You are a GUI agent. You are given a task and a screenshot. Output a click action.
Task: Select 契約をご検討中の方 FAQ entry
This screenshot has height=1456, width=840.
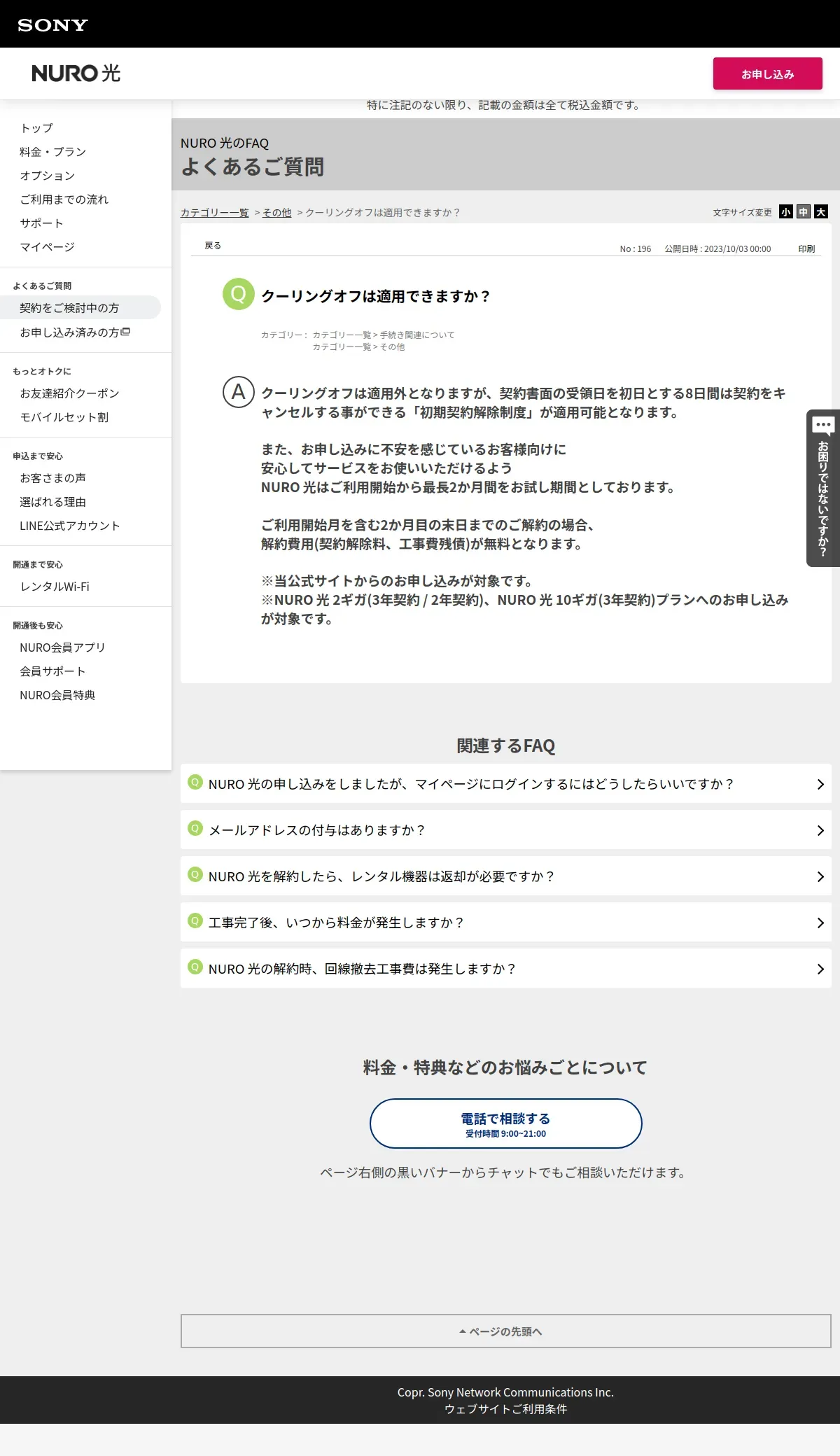pyautogui.click(x=80, y=307)
